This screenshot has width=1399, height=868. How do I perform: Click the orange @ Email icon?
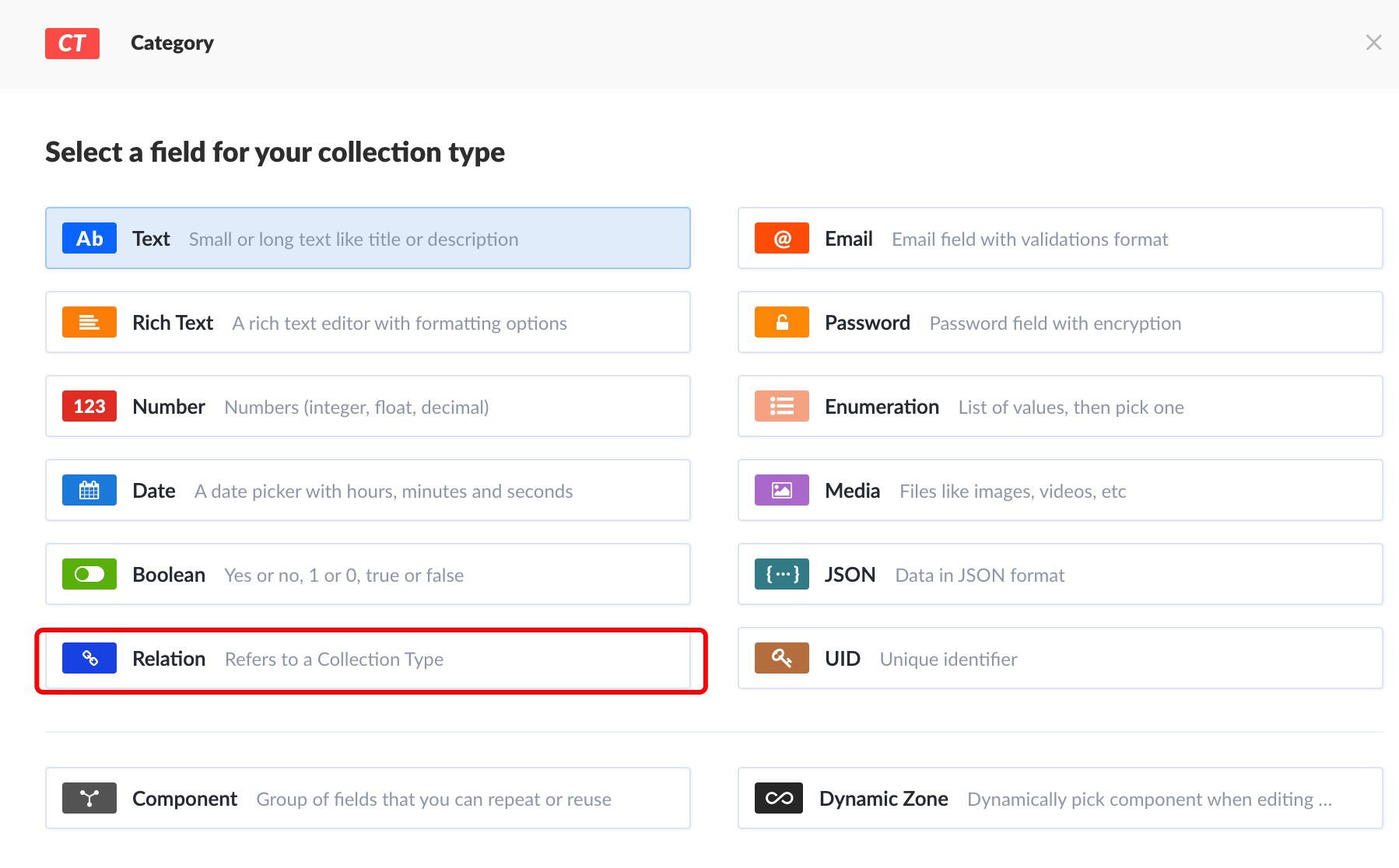(x=782, y=238)
